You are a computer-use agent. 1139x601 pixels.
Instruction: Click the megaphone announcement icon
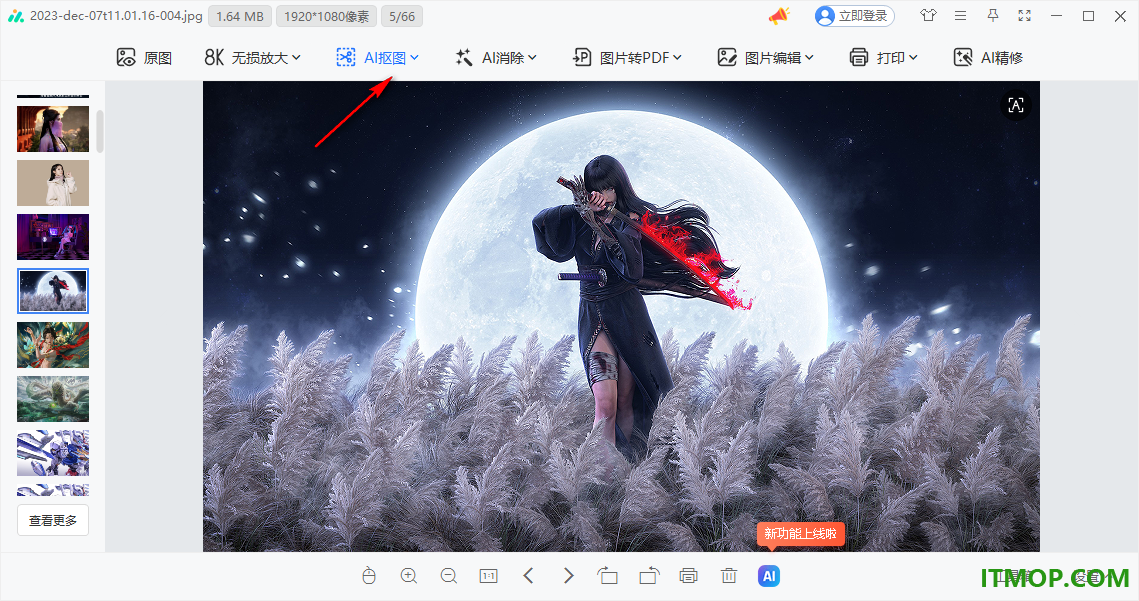pos(779,16)
